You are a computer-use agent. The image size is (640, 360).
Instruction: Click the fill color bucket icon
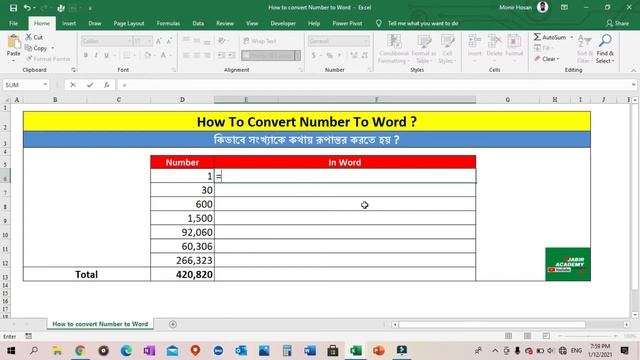click(148, 55)
